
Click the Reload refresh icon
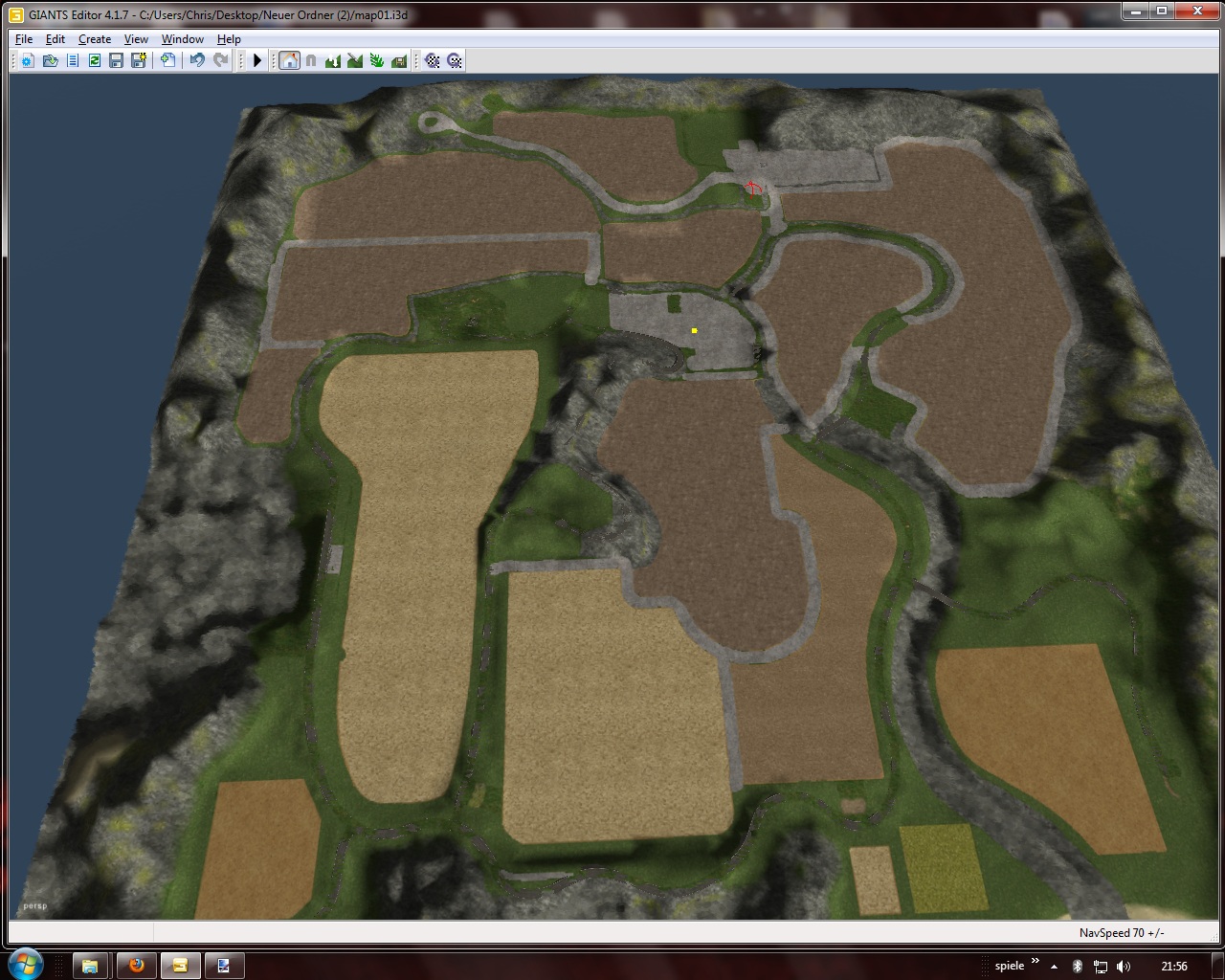pyautogui.click(x=94, y=60)
